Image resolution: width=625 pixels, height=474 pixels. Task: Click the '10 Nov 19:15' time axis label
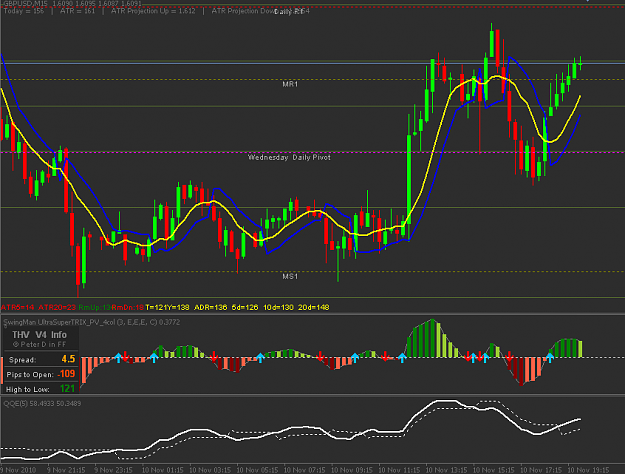588,470
